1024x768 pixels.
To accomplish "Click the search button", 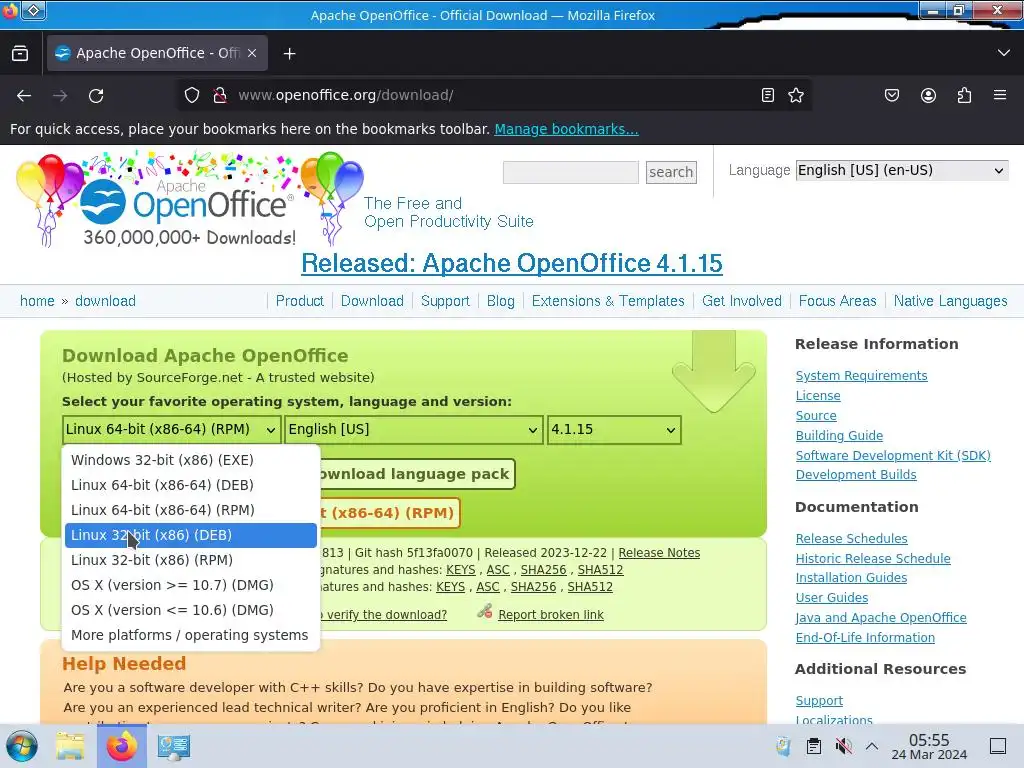I will pyautogui.click(x=671, y=172).
